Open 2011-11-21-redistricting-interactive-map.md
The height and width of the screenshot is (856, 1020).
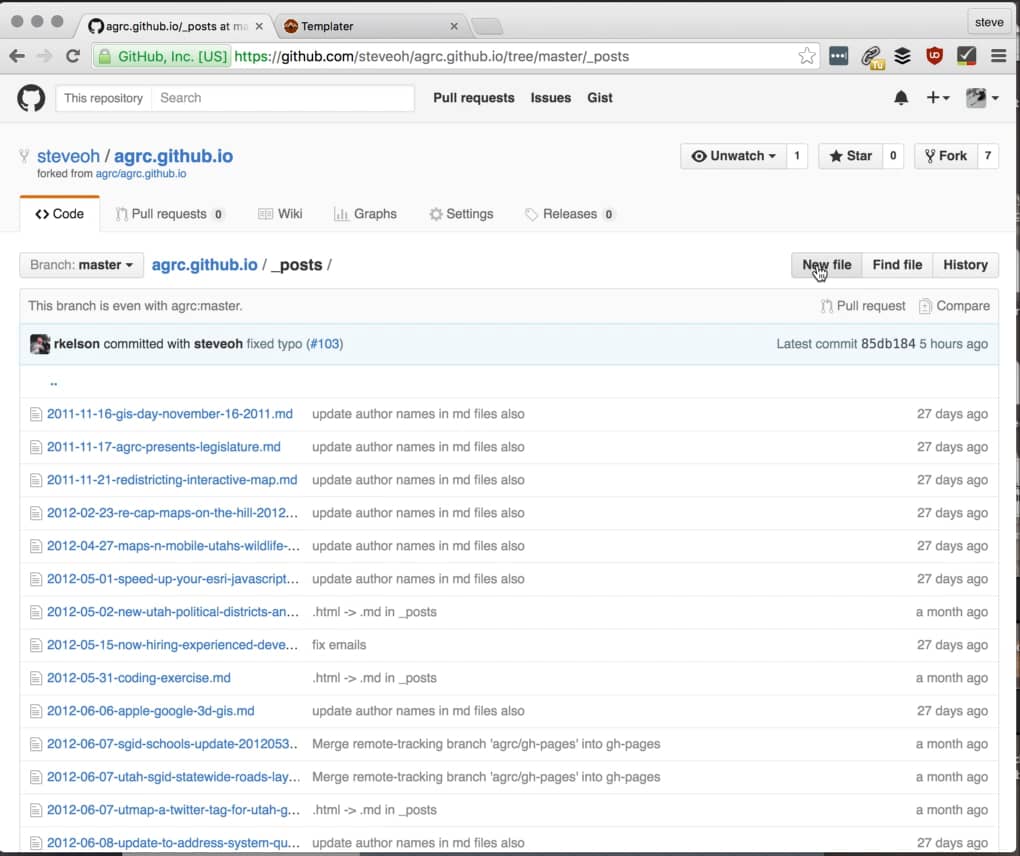click(x=172, y=480)
